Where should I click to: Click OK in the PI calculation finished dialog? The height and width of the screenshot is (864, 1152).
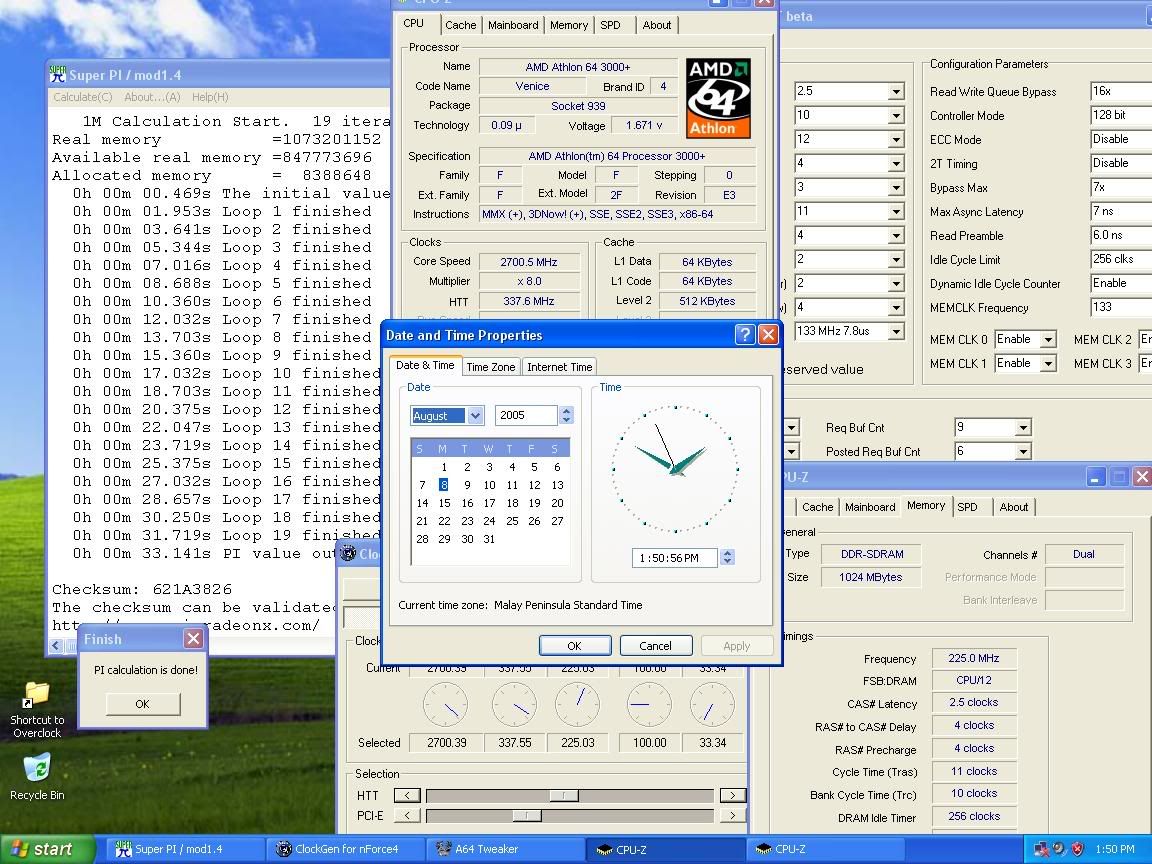(x=142, y=704)
